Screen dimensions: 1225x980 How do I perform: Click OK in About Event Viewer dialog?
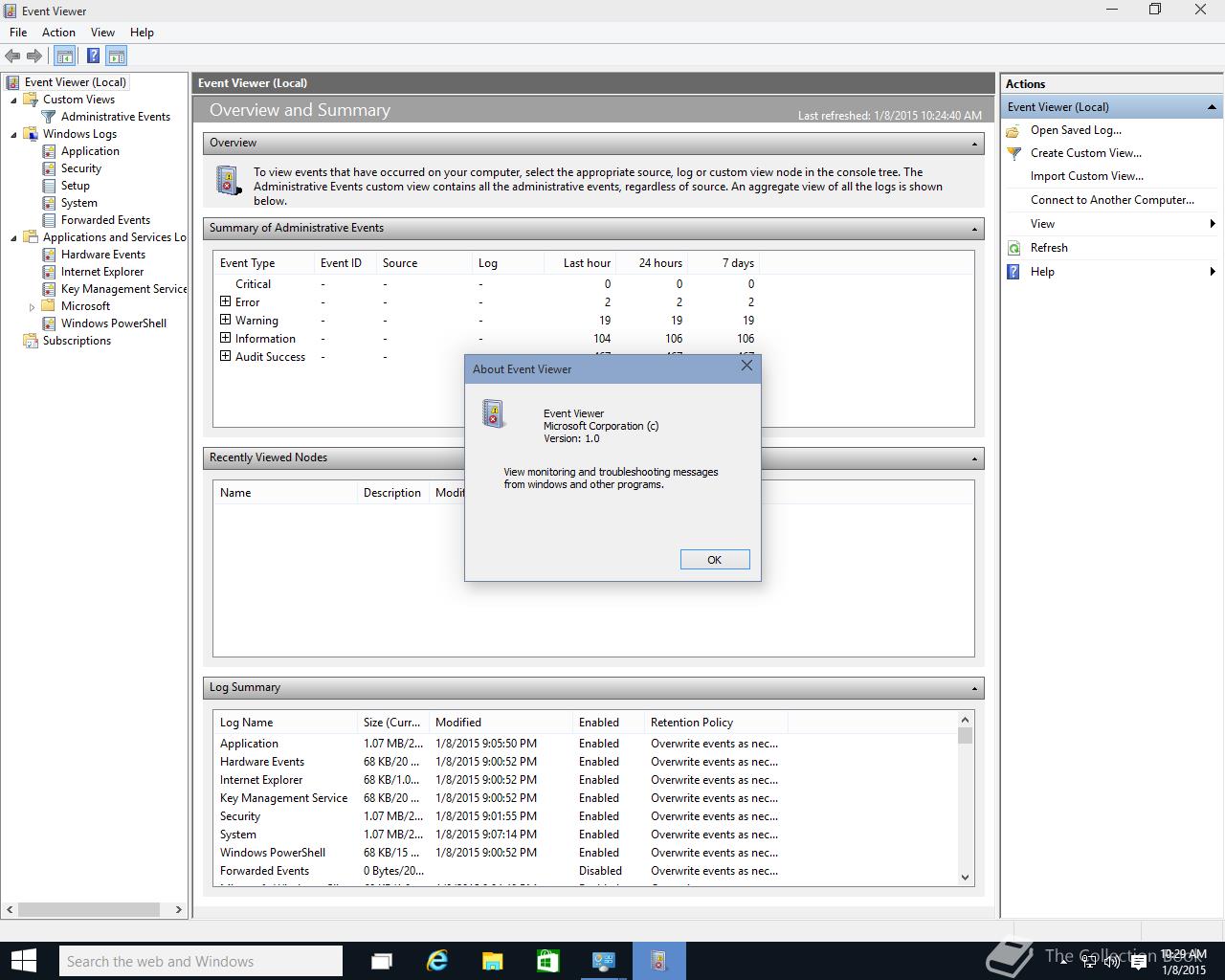pos(715,560)
